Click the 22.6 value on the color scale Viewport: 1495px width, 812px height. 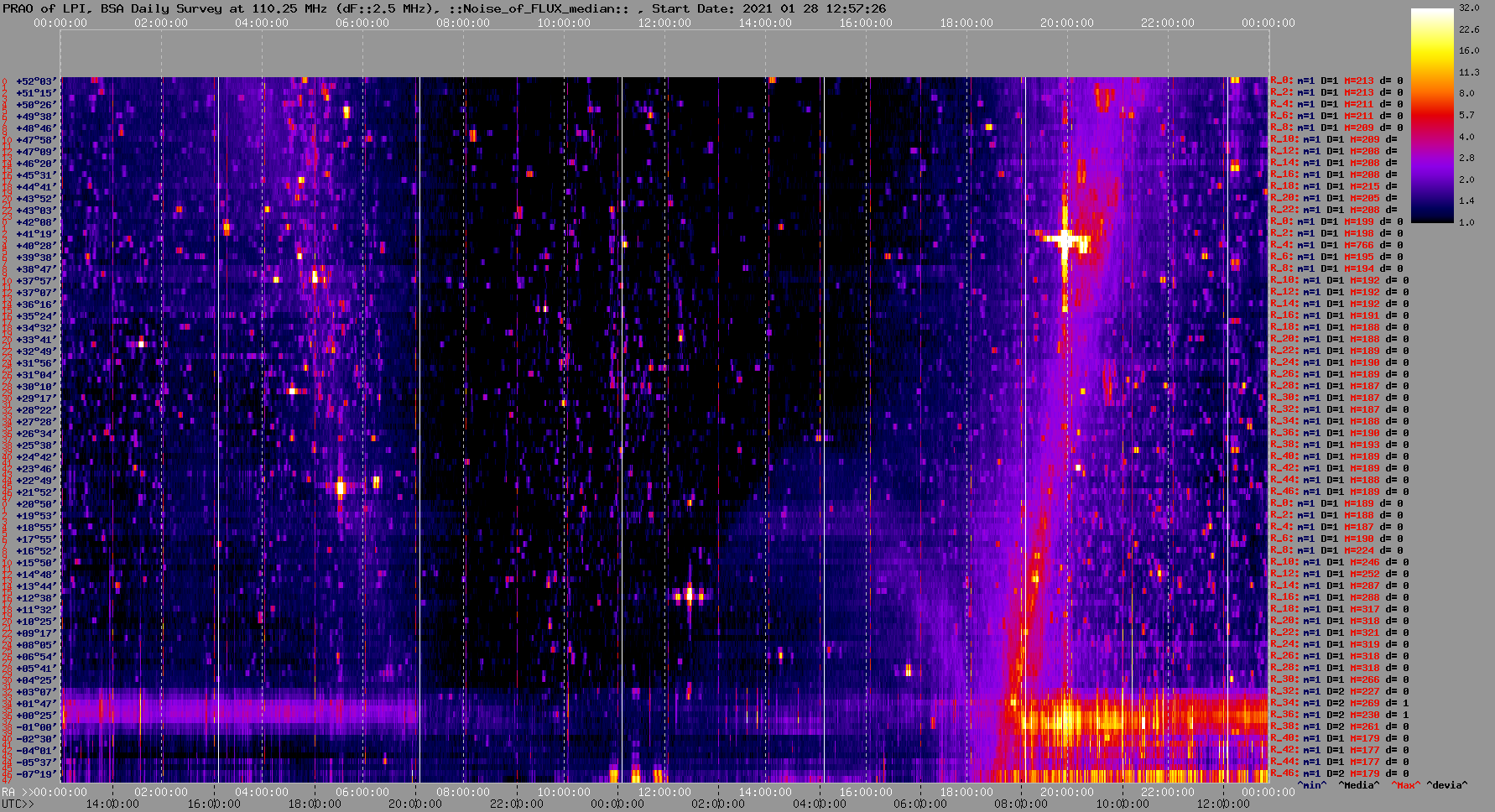(1469, 29)
